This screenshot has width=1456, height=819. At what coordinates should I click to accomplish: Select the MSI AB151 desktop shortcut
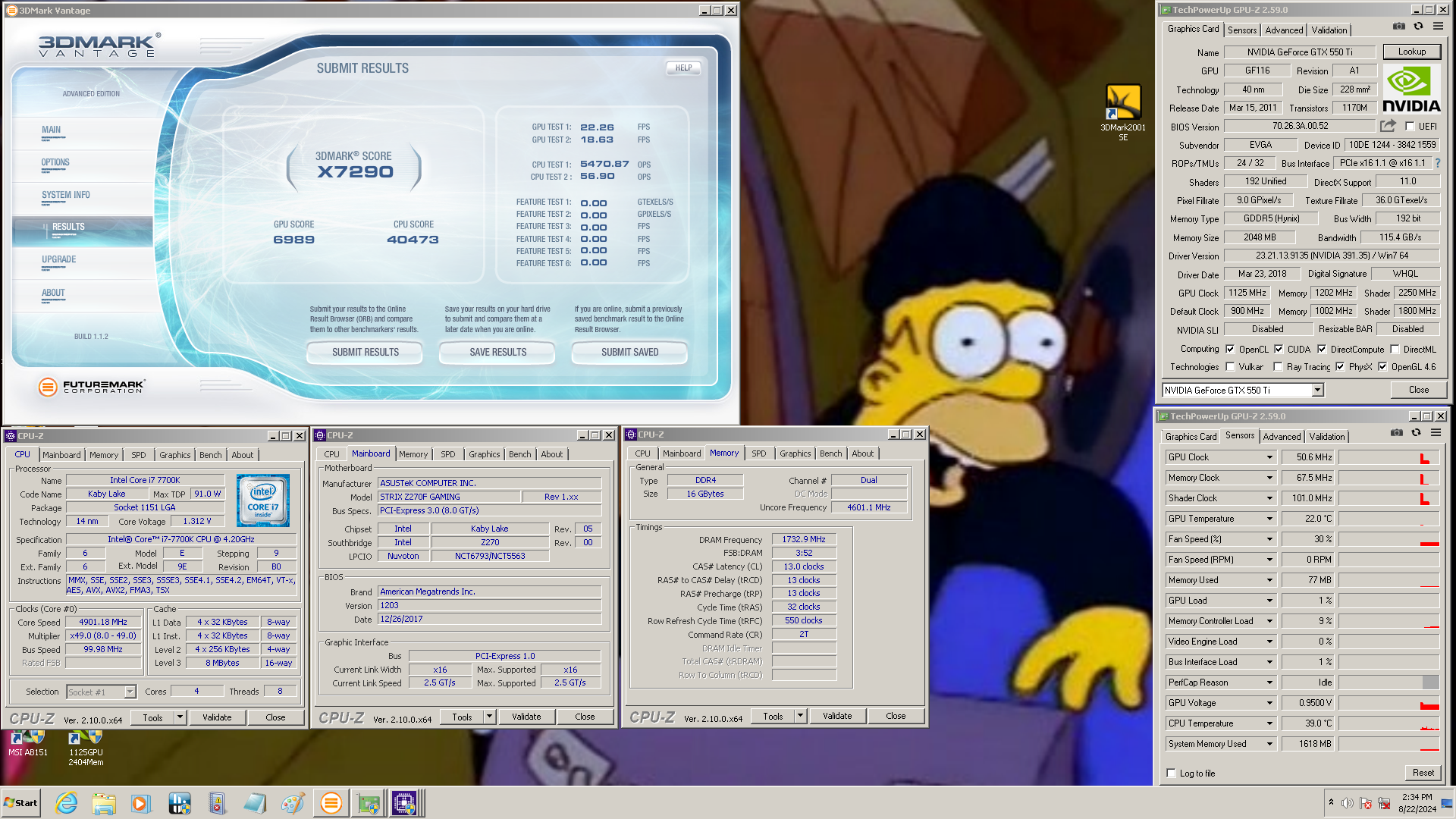click(28, 743)
